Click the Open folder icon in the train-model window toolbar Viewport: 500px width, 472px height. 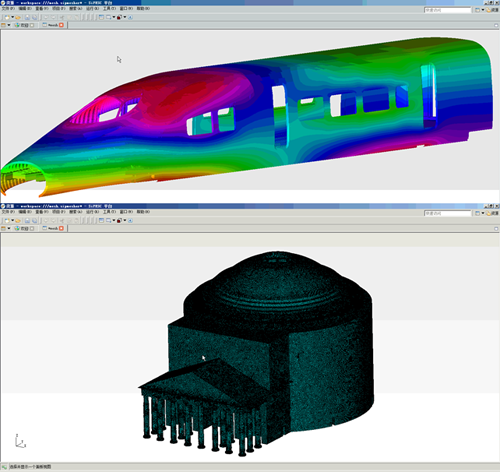tap(18, 17)
